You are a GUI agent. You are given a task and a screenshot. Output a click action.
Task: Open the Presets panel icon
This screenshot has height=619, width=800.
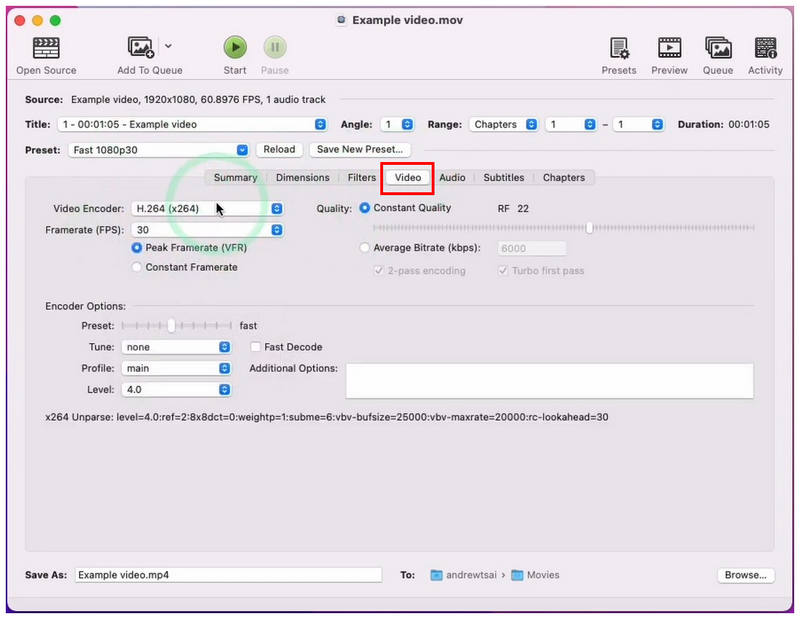coord(619,48)
